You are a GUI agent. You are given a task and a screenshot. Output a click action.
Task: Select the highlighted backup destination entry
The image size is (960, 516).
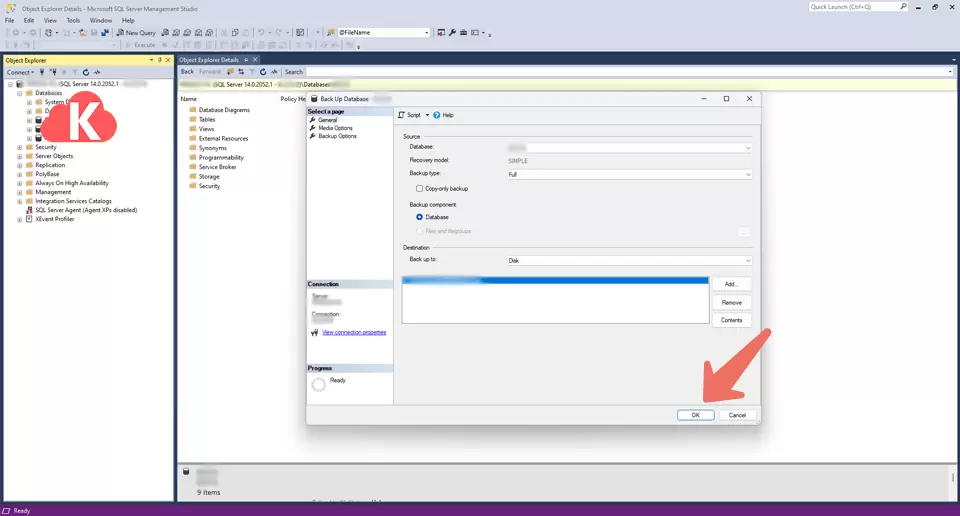click(x=555, y=282)
